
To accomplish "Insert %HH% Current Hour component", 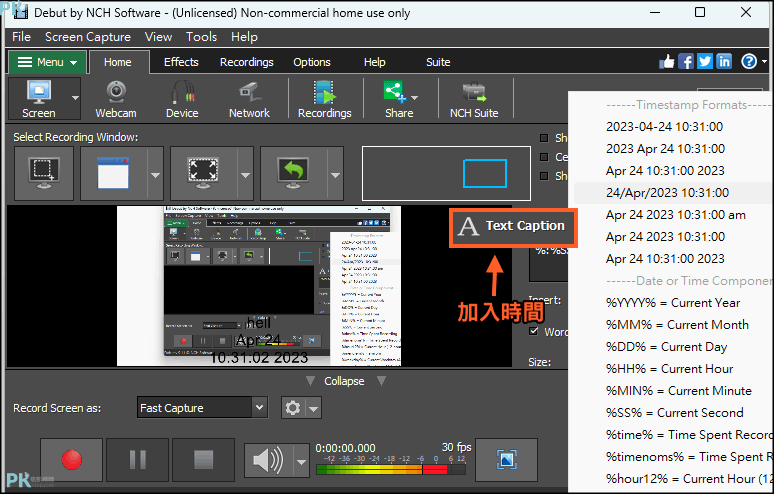I will click(669, 369).
